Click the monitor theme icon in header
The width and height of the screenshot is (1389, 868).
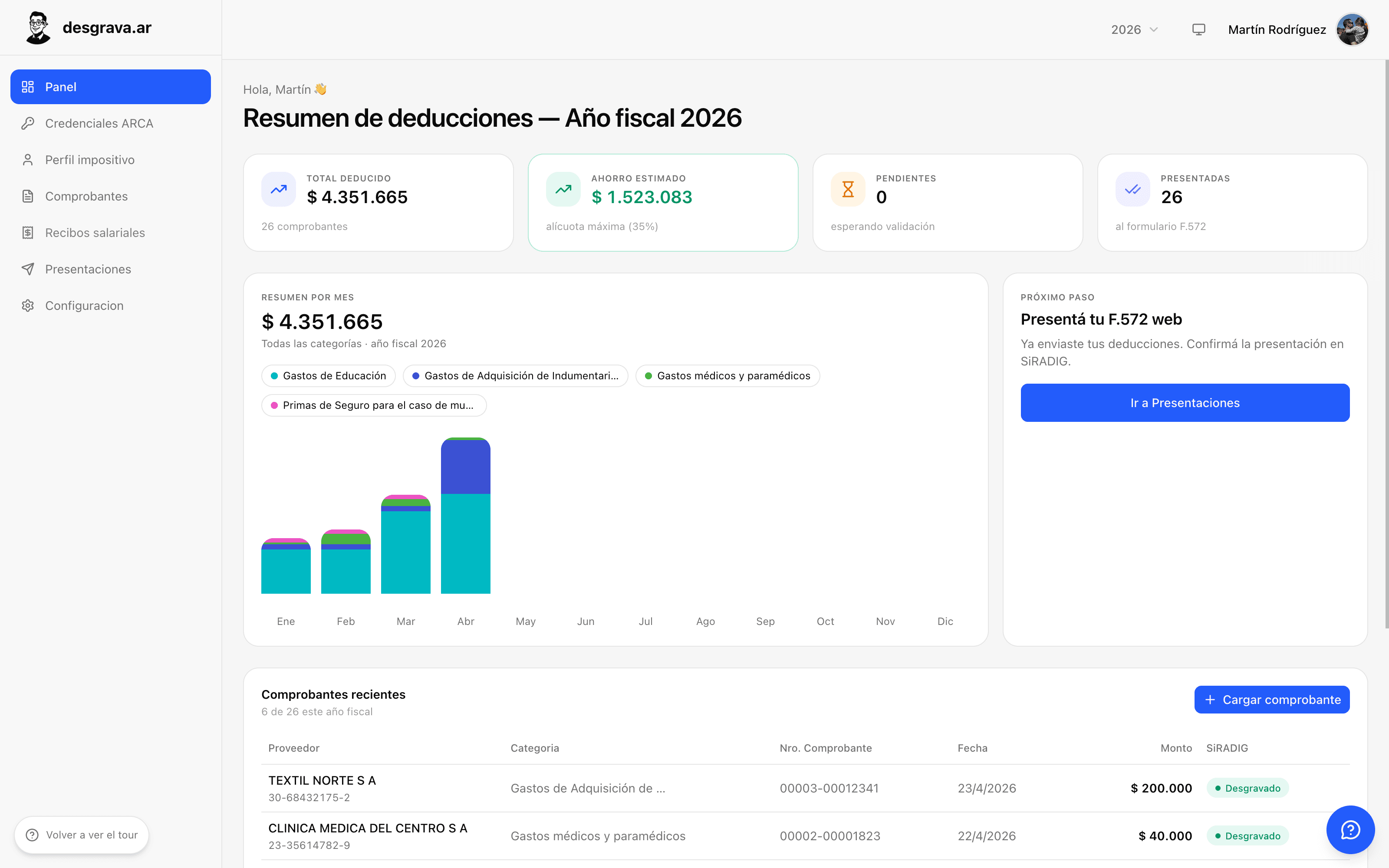click(1198, 29)
